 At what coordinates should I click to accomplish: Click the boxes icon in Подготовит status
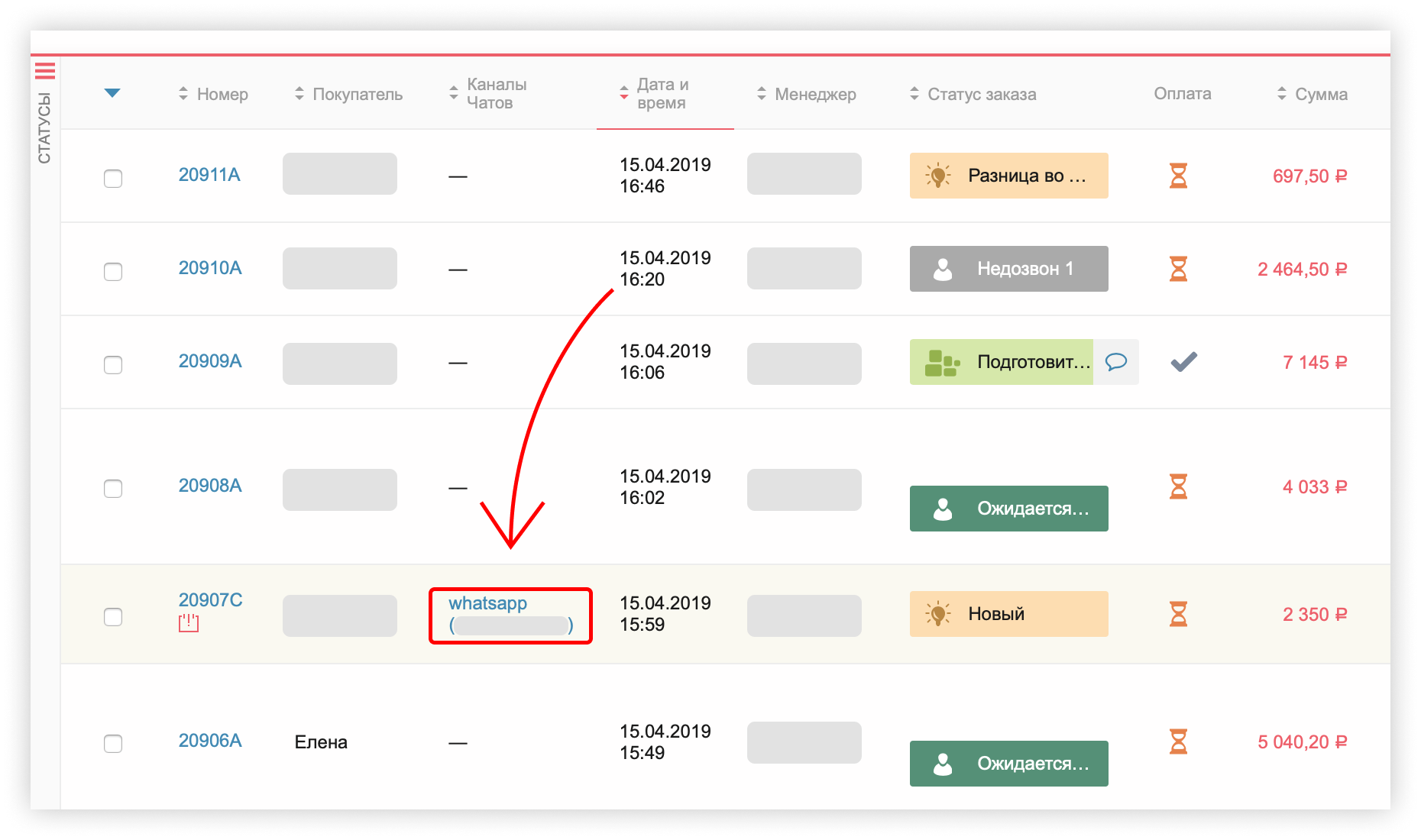coord(943,363)
